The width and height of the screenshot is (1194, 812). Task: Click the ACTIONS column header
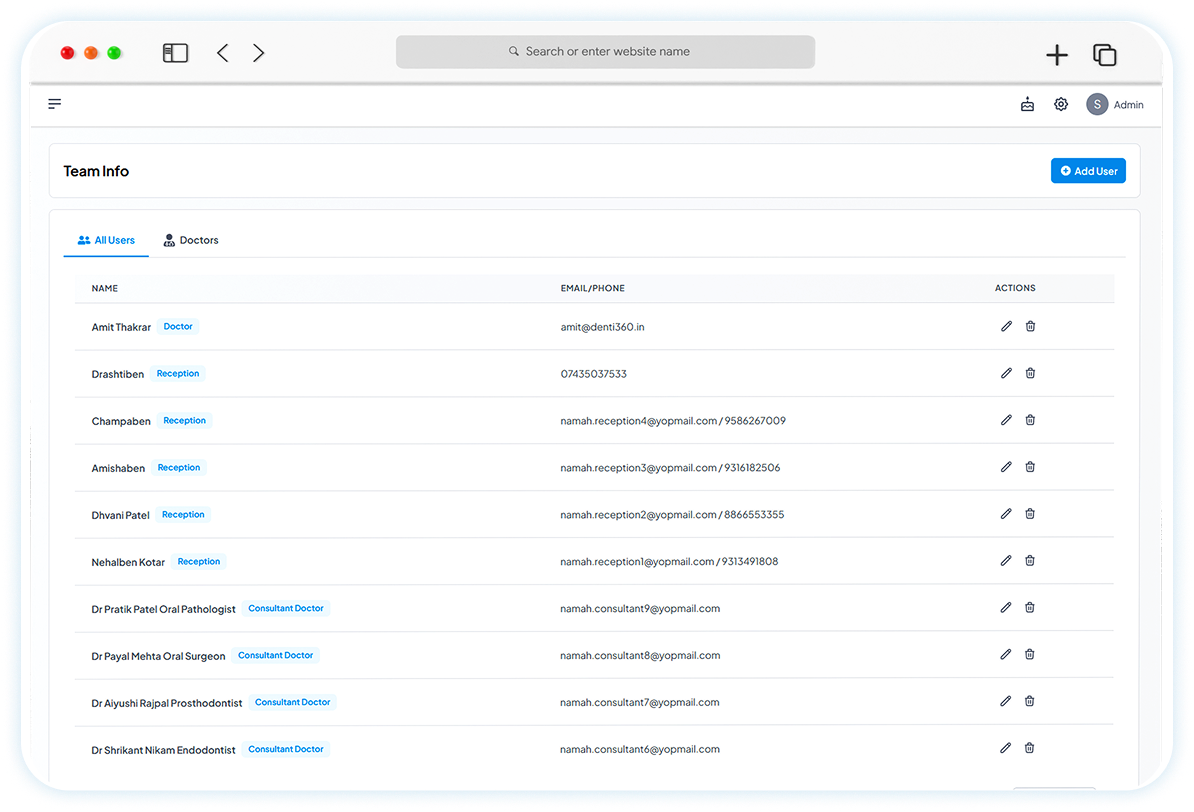[x=1015, y=288]
